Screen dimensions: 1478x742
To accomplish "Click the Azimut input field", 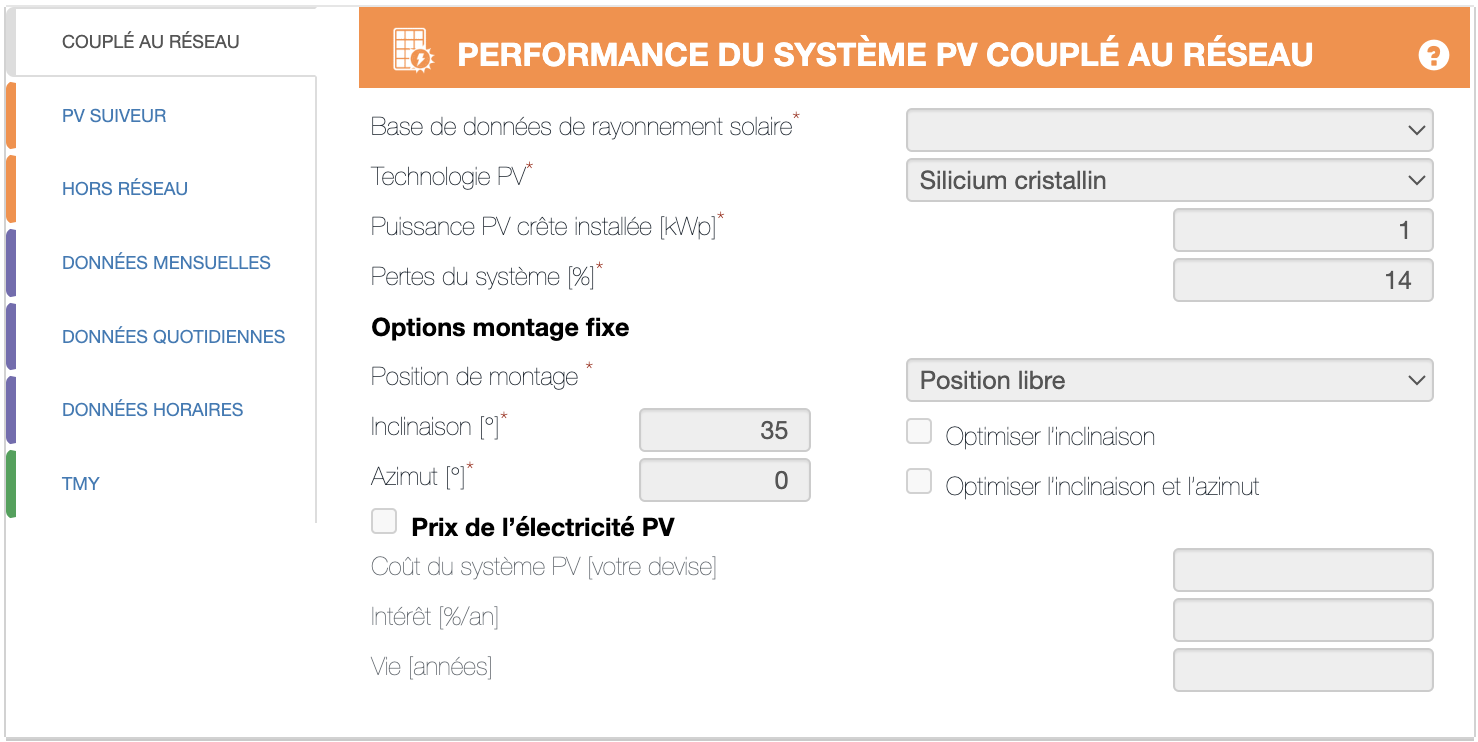I will click(x=724, y=481).
